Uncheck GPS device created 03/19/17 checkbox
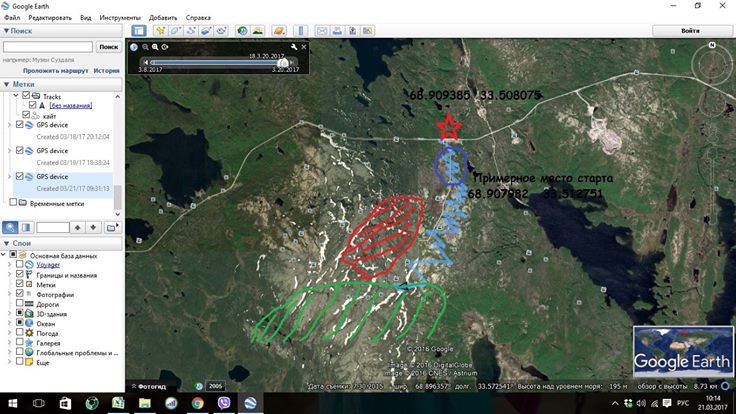Viewport: 736px width, 414px height. [19, 150]
